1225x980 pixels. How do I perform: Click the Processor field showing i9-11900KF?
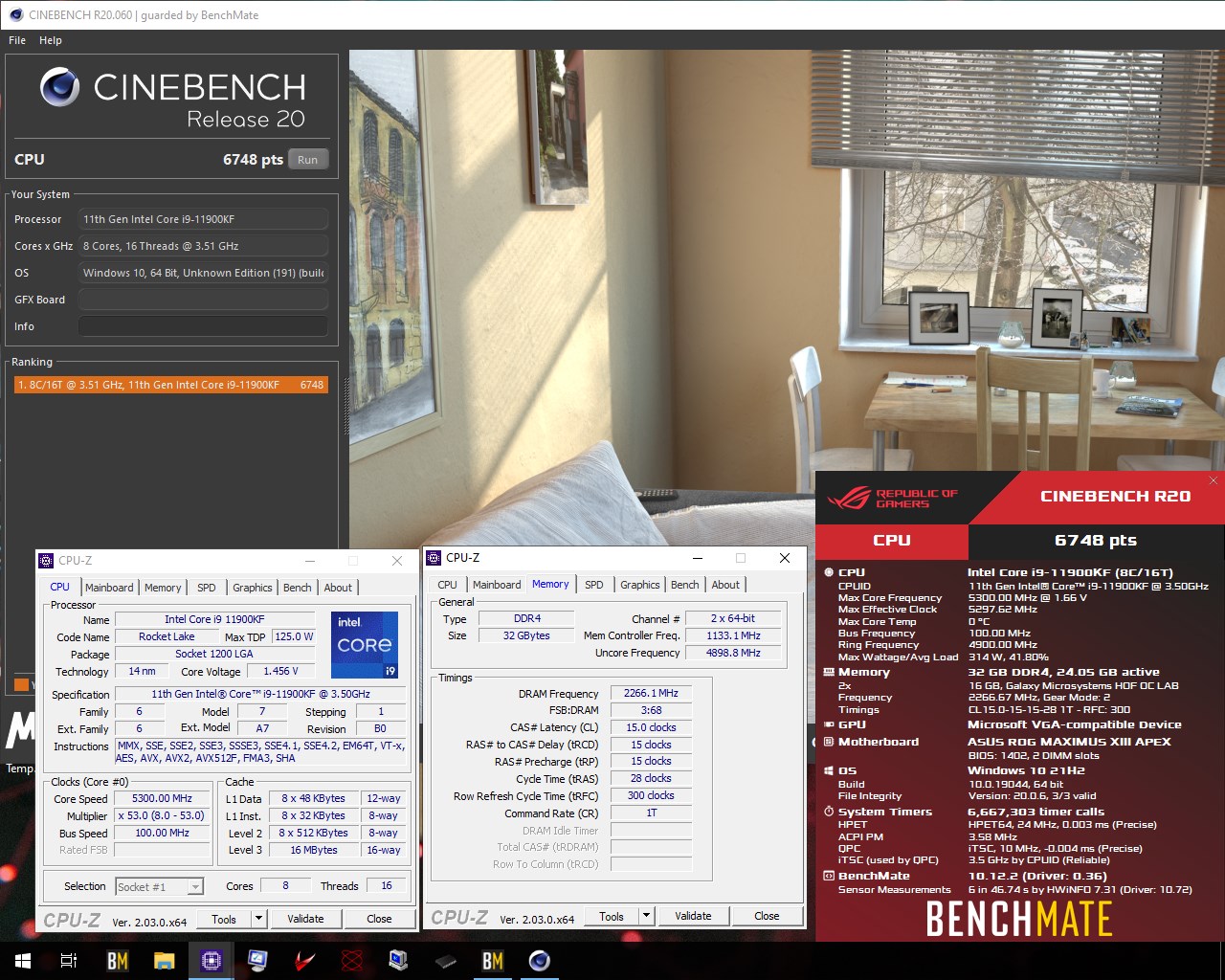click(203, 219)
